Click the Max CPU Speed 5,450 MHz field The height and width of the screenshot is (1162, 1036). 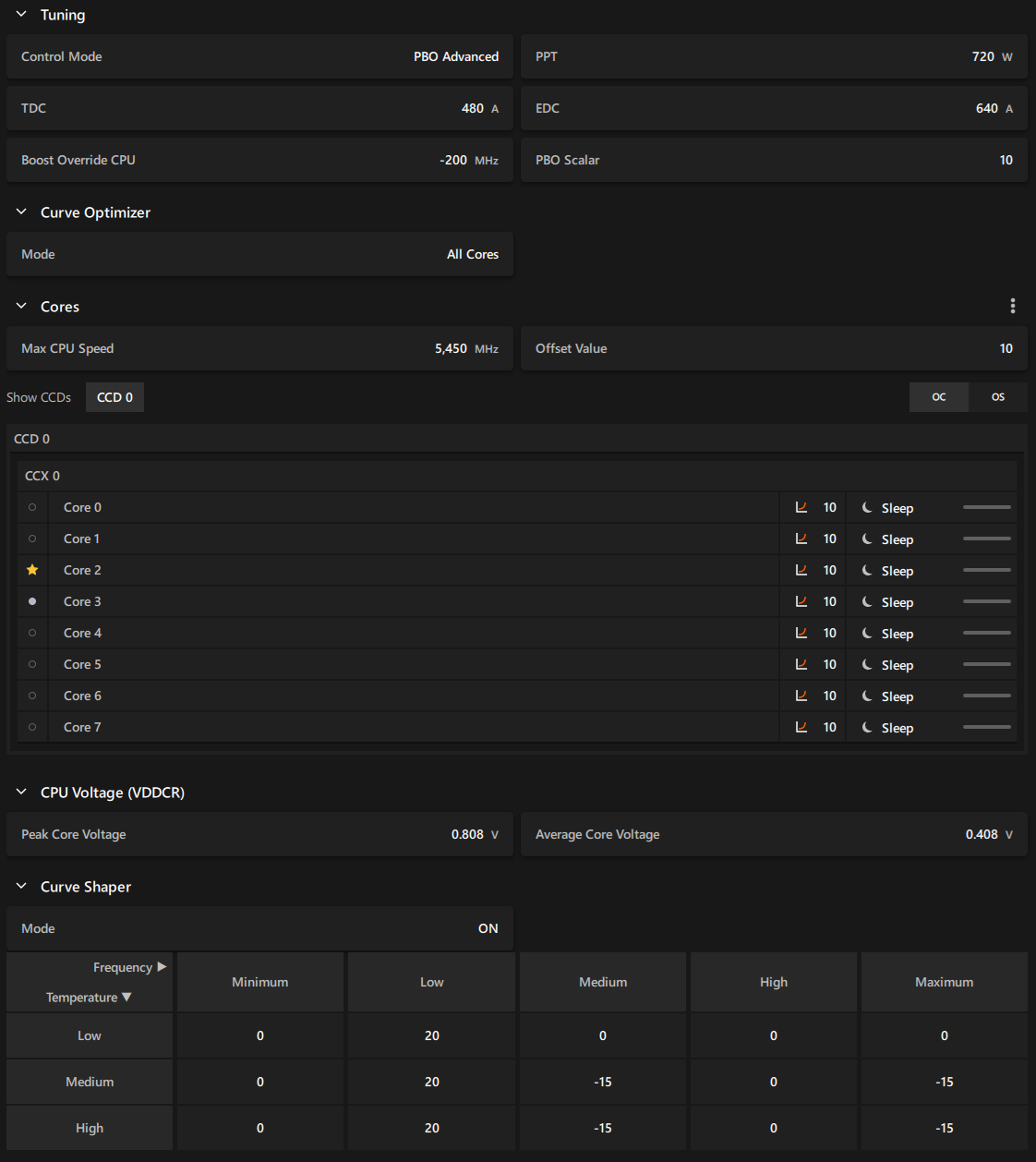(x=259, y=348)
